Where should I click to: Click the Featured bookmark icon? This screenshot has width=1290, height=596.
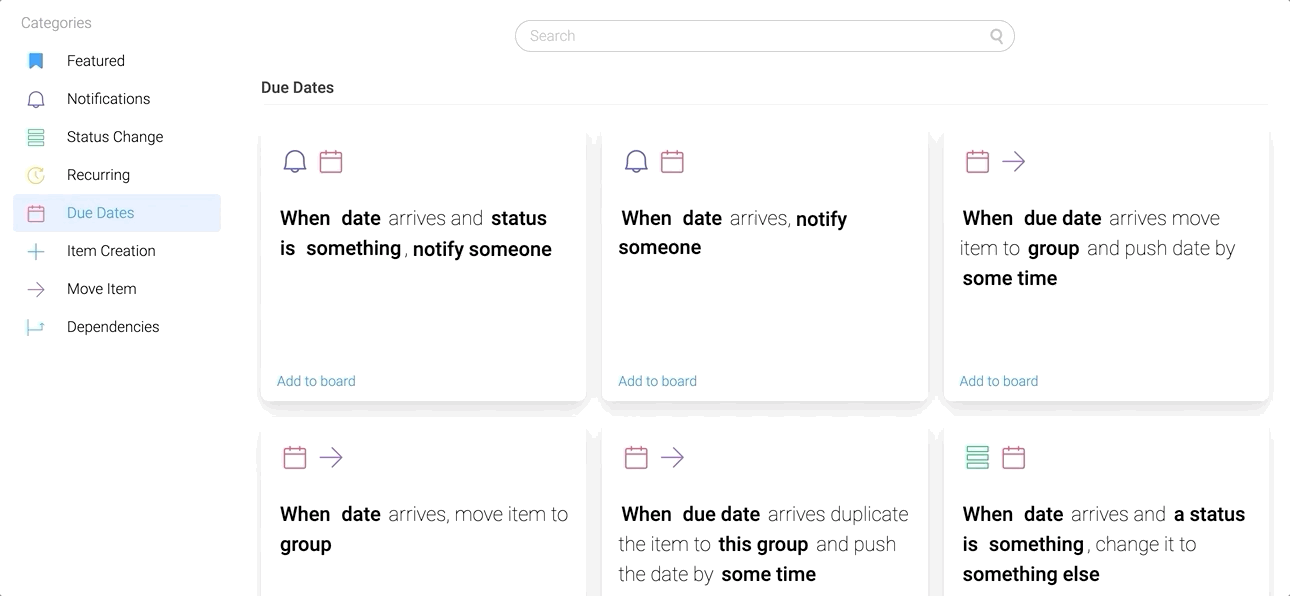pyautogui.click(x=36, y=61)
